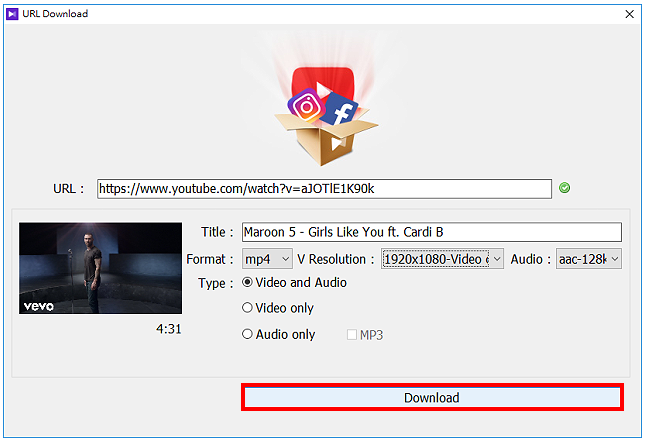Click the box logo with social media icons
This screenshot has width=647, height=442.
(326, 116)
